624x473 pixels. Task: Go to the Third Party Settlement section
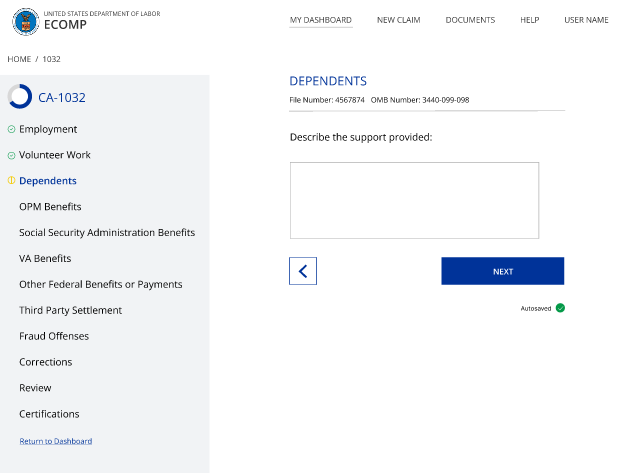tap(70, 310)
